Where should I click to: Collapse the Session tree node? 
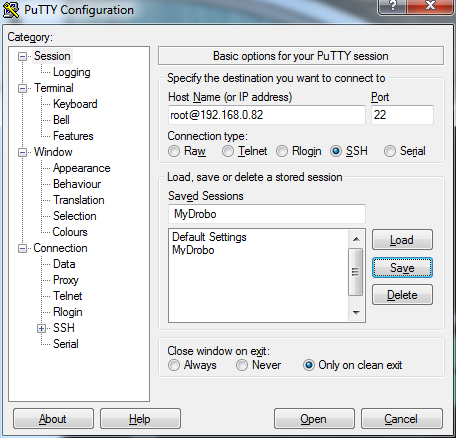22,56
